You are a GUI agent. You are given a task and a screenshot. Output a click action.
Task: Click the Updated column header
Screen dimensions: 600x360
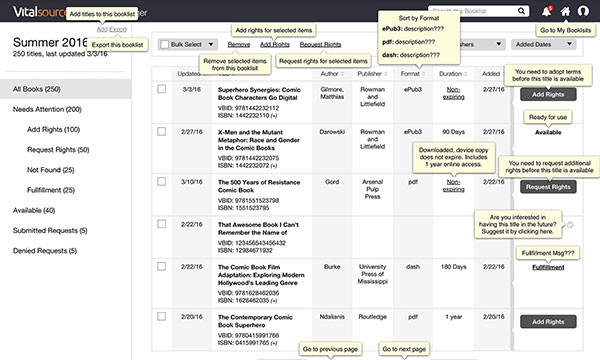click(188, 74)
